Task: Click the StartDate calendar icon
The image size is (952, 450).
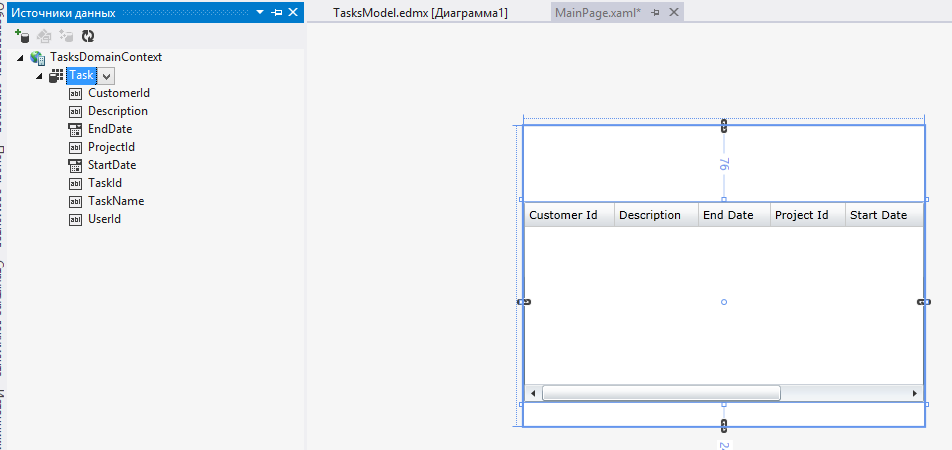Action: click(75, 165)
